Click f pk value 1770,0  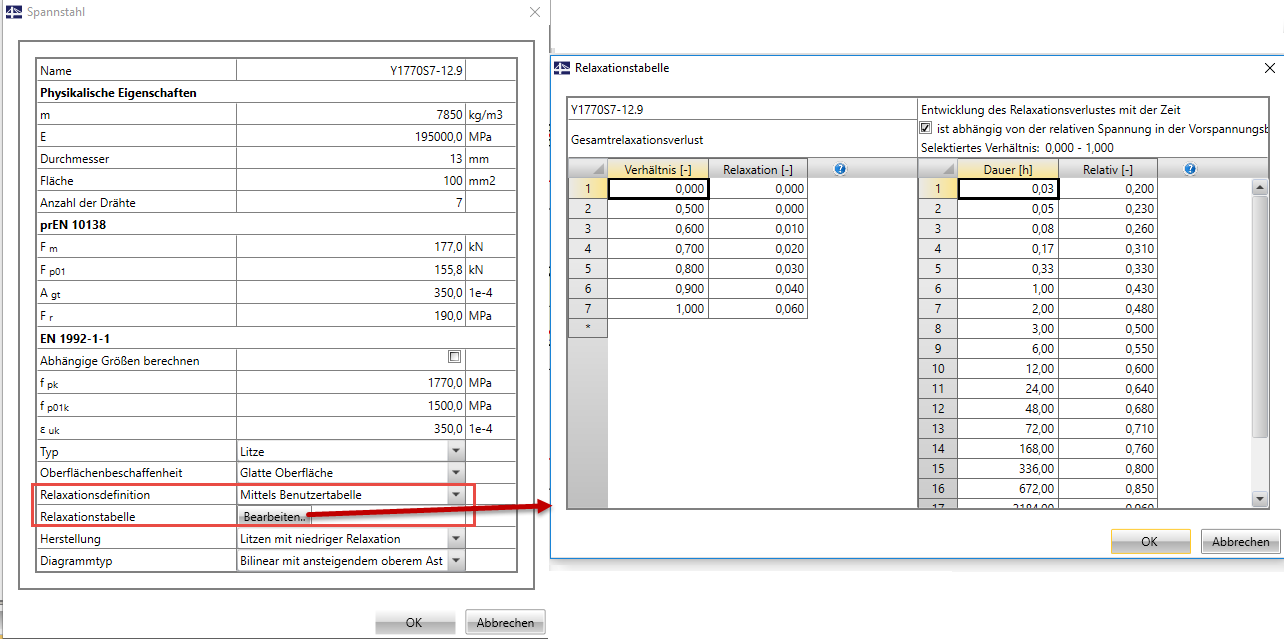click(x=351, y=383)
